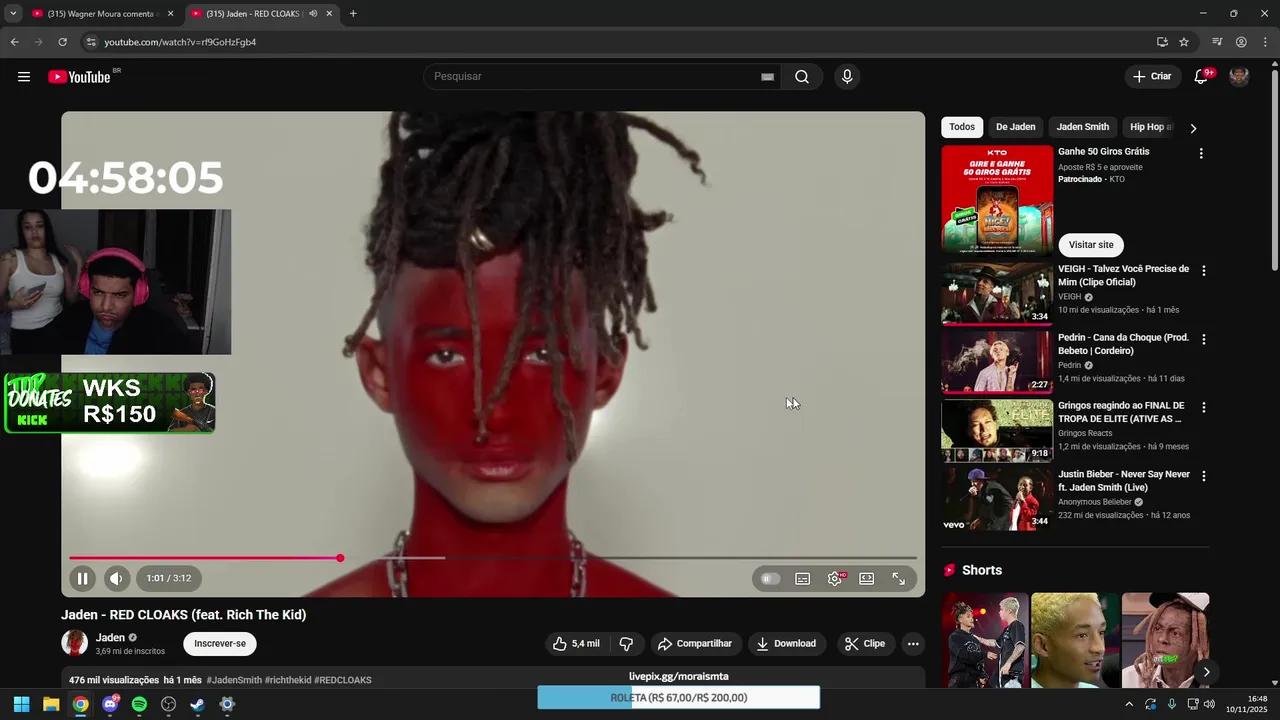1280x720 pixels.
Task: Select the Hip Hop filter chip
Action: pos(1150,127)
